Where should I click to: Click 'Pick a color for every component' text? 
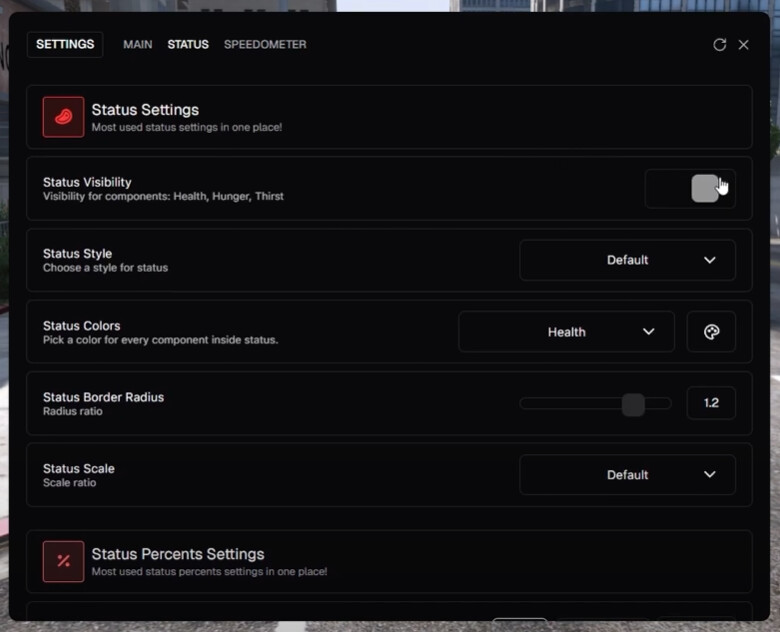[x=160, y=340]
